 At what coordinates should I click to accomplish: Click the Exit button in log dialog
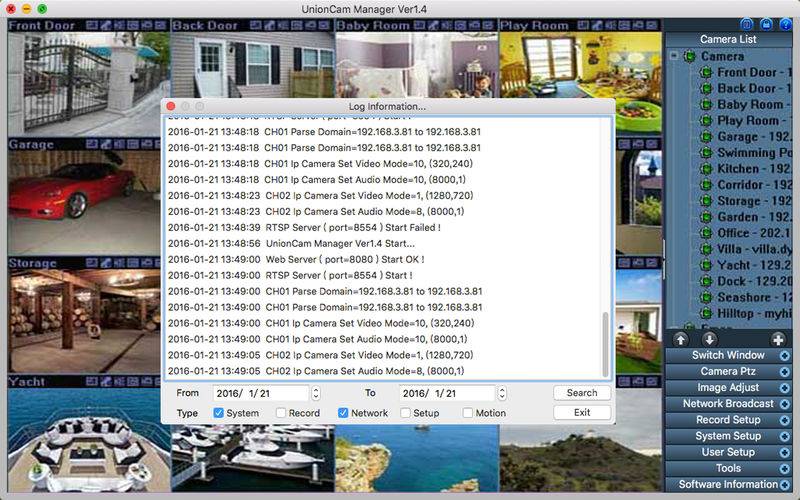[x=582, y=412]
